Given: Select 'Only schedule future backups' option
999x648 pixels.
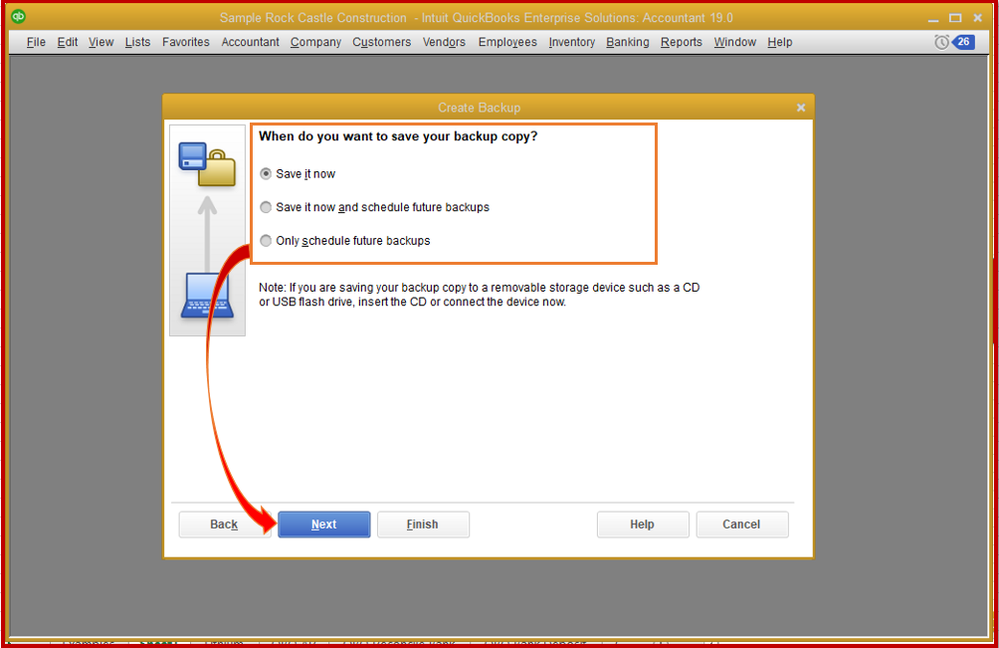Looking at the screenshot, I should 266,241.
